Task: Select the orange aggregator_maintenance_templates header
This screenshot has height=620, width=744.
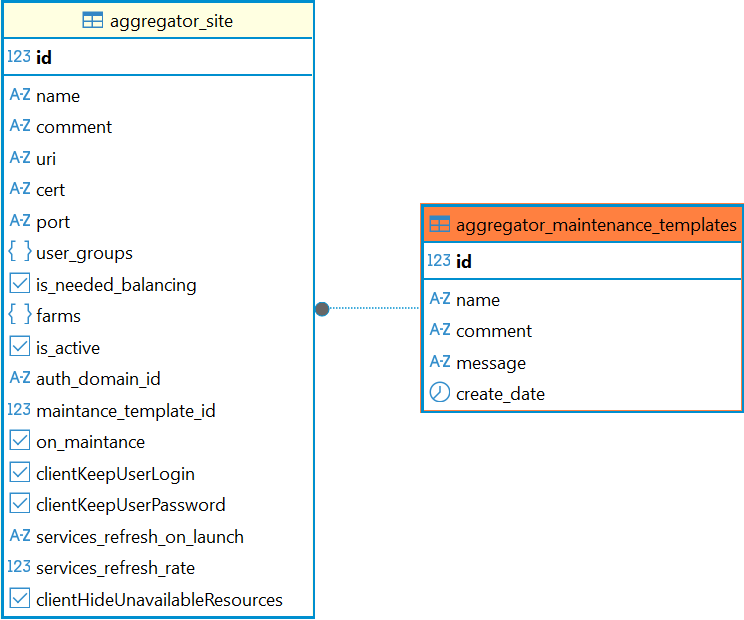Action: [x=596, y=225]
